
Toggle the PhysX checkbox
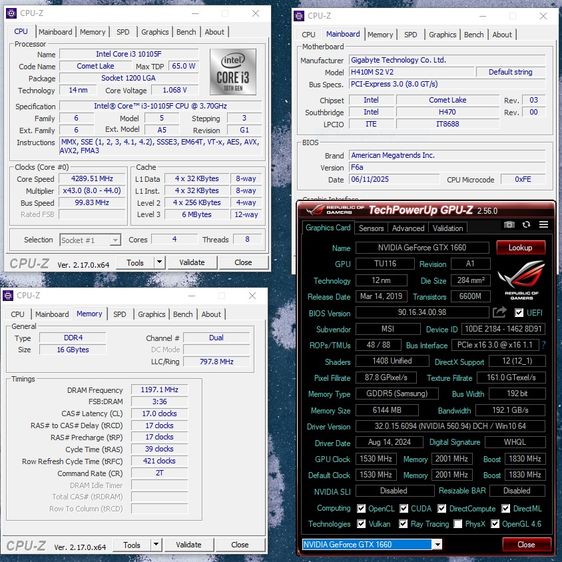[458, 524]
